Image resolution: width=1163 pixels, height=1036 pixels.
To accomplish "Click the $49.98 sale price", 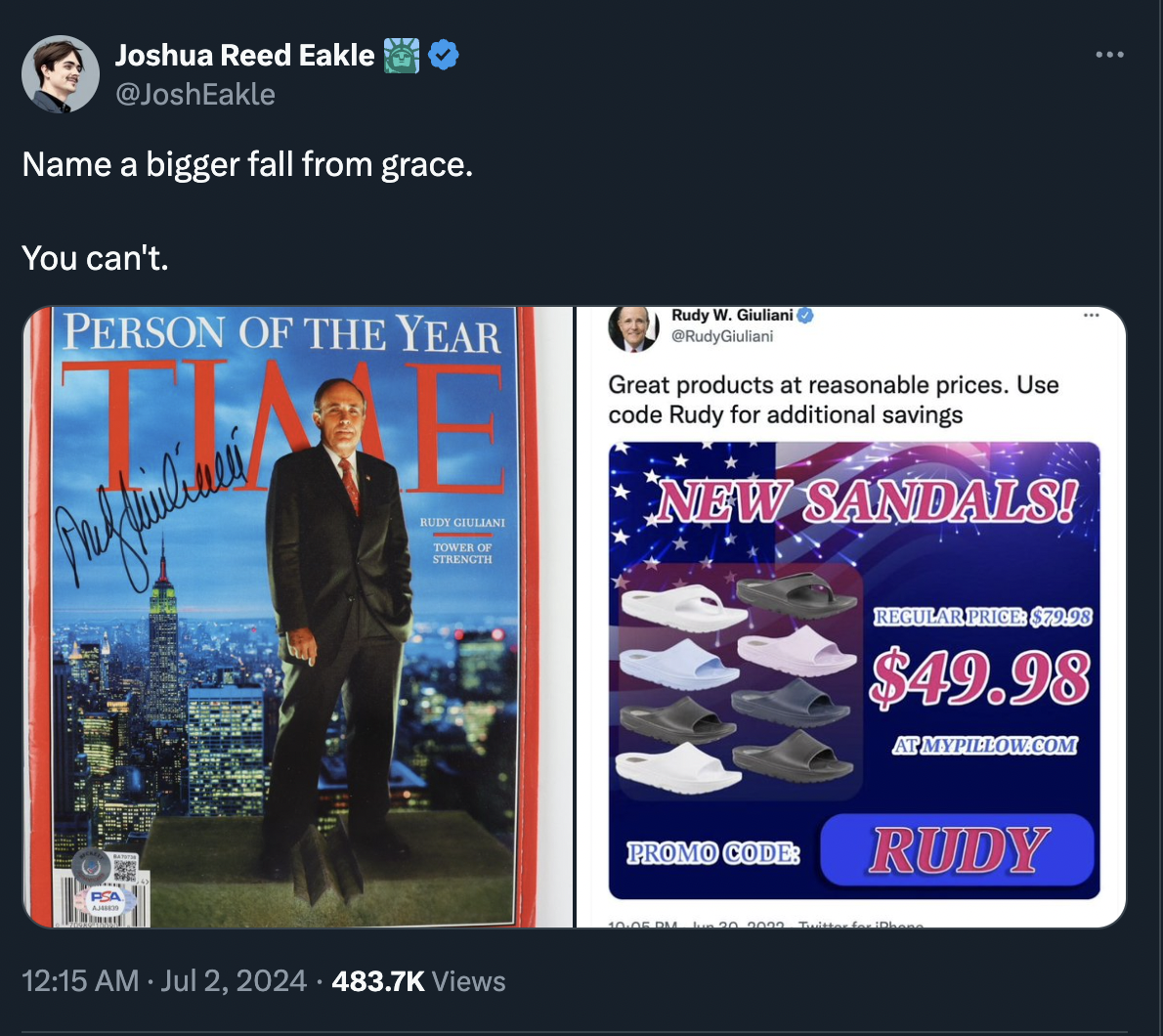I will pyautogui.click(x=979, y=679).
